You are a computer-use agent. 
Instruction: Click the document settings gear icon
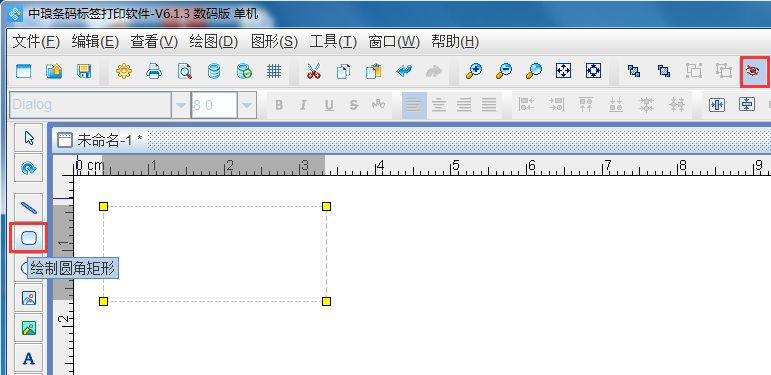click(124, 72)
